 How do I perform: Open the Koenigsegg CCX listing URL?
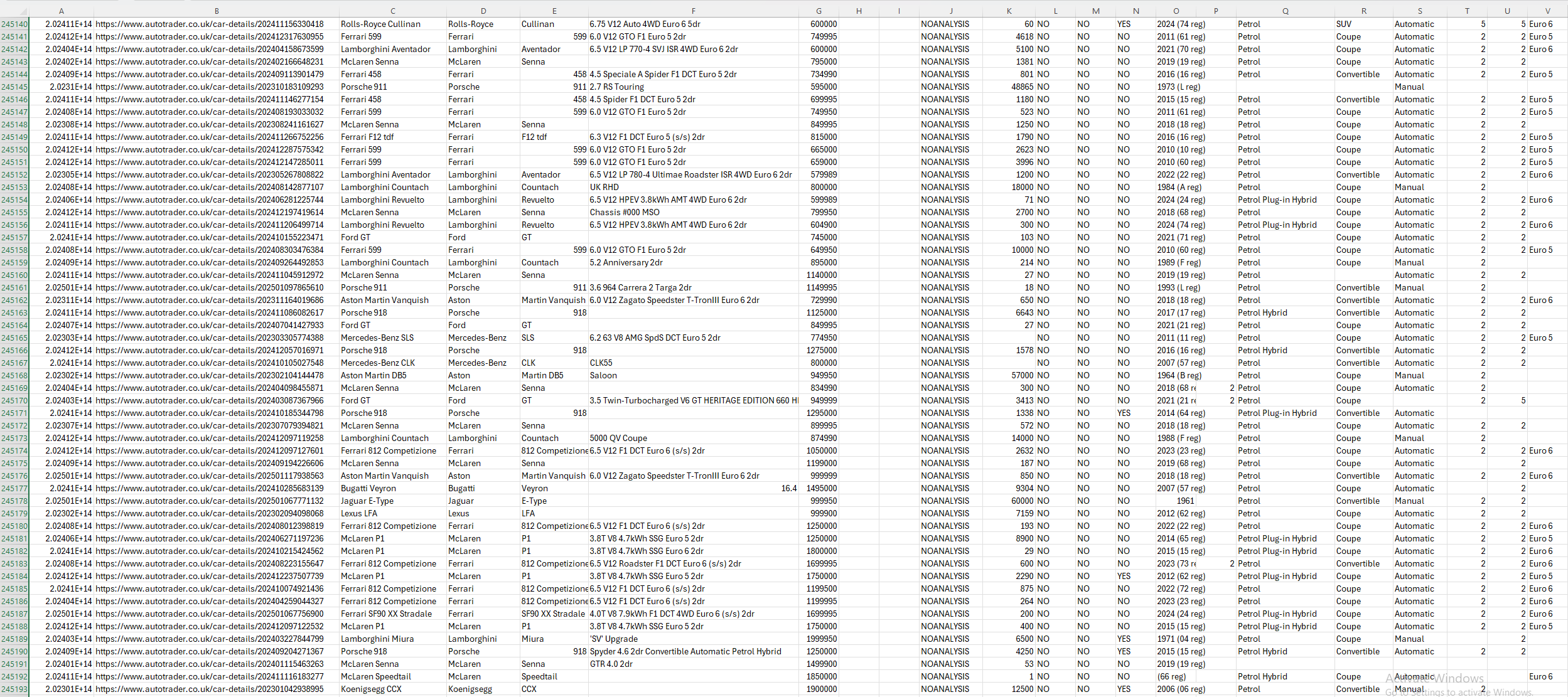[210, 689]
